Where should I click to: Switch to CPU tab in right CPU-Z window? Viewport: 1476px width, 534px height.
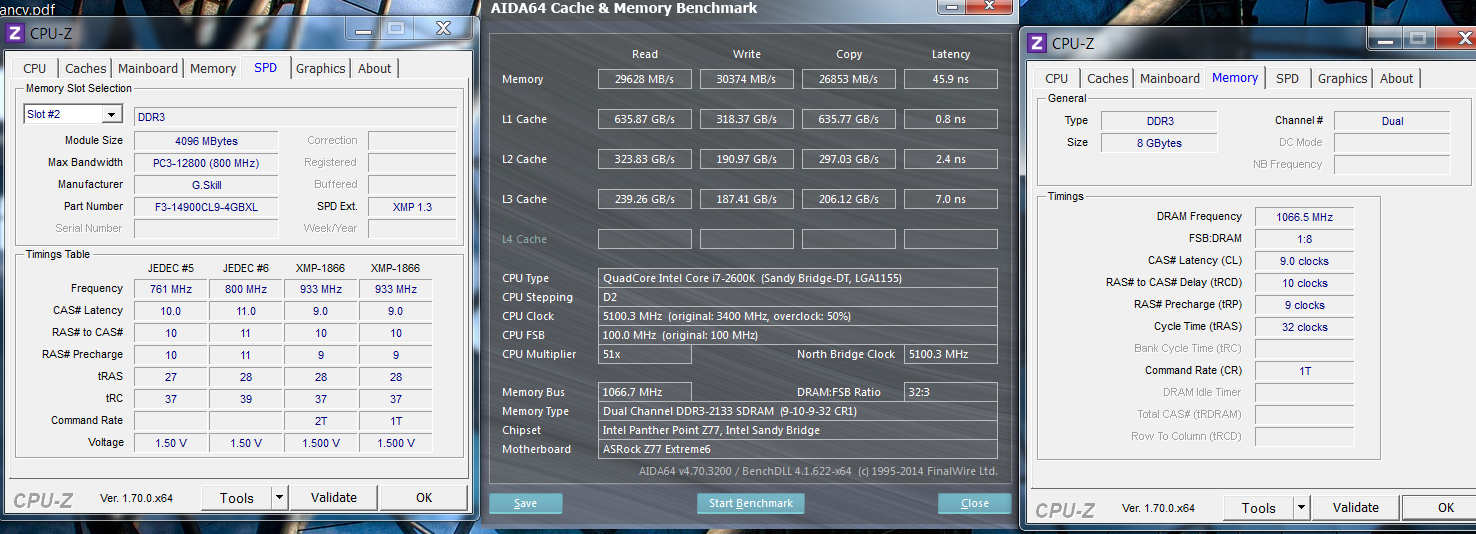(1057, 78)
